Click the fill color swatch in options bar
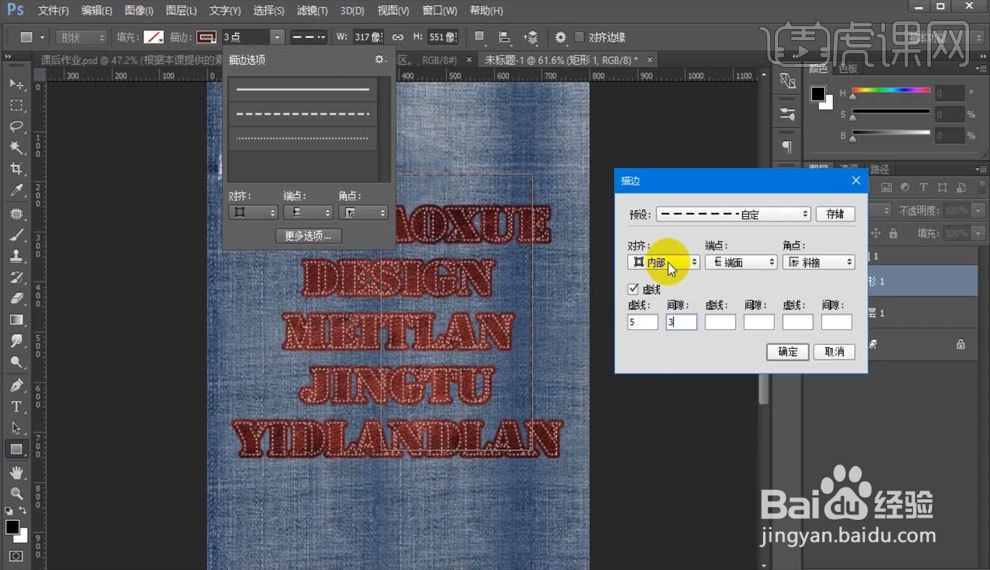 coord(153,37)
